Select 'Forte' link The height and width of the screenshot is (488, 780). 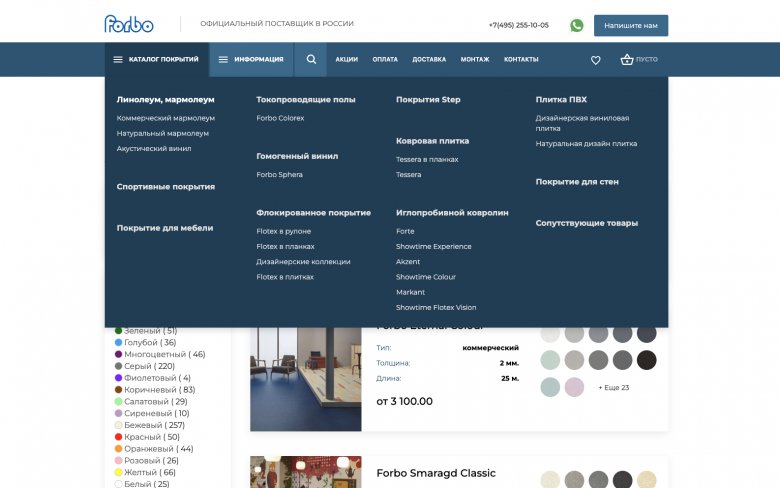[x=405, y=231]
